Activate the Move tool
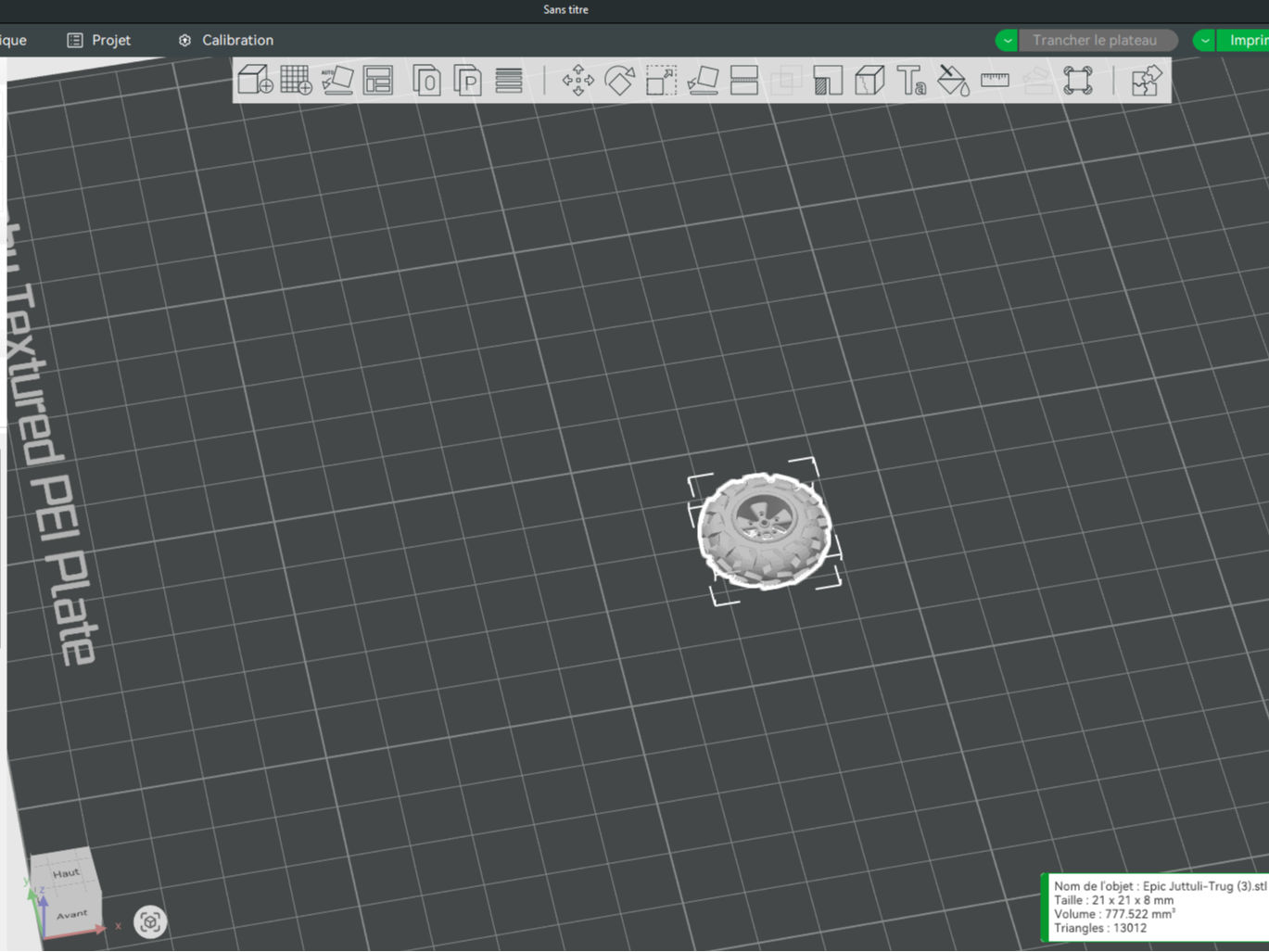Screen dimensions: 1269x952 click(x=578, y=80)
